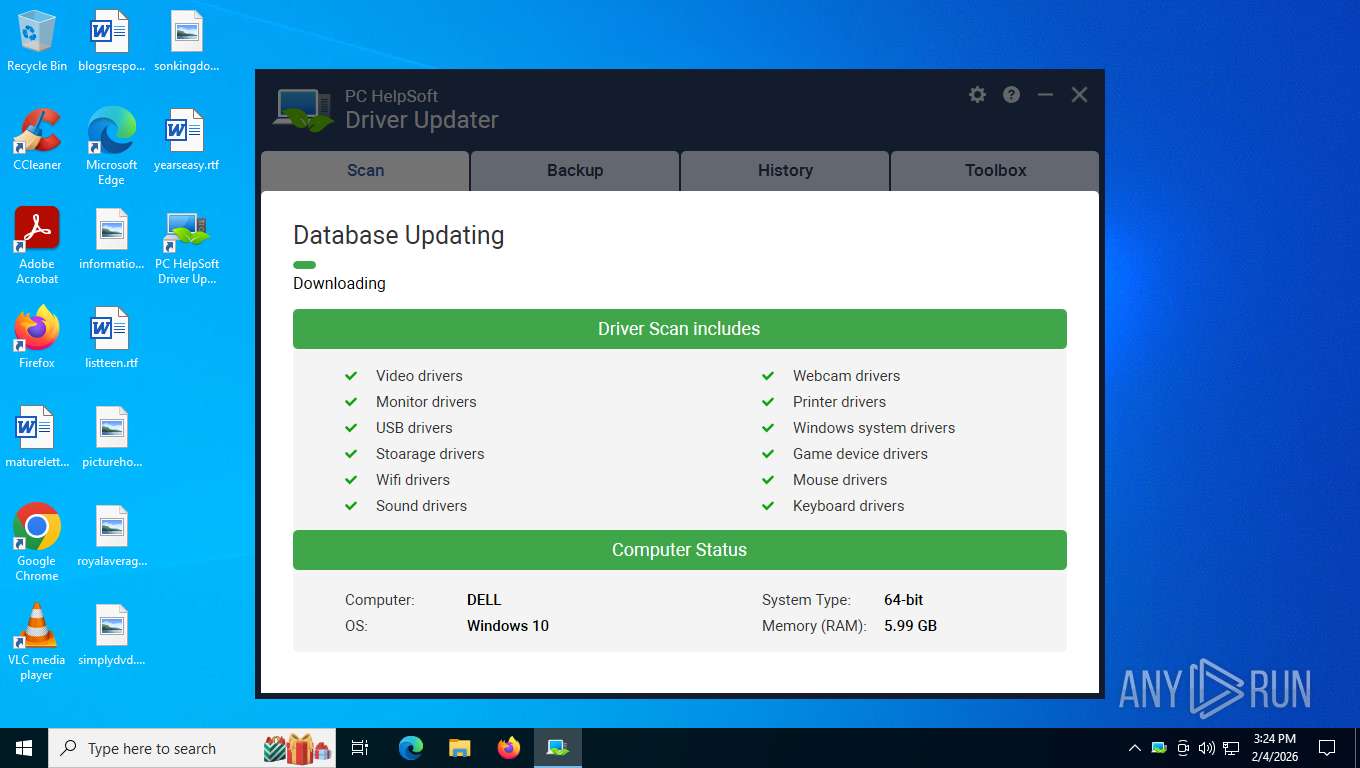Open Adobe Acrobat desktop shortcut
This screenshot has height=768, width=1360.
click(x=37, y=246)
